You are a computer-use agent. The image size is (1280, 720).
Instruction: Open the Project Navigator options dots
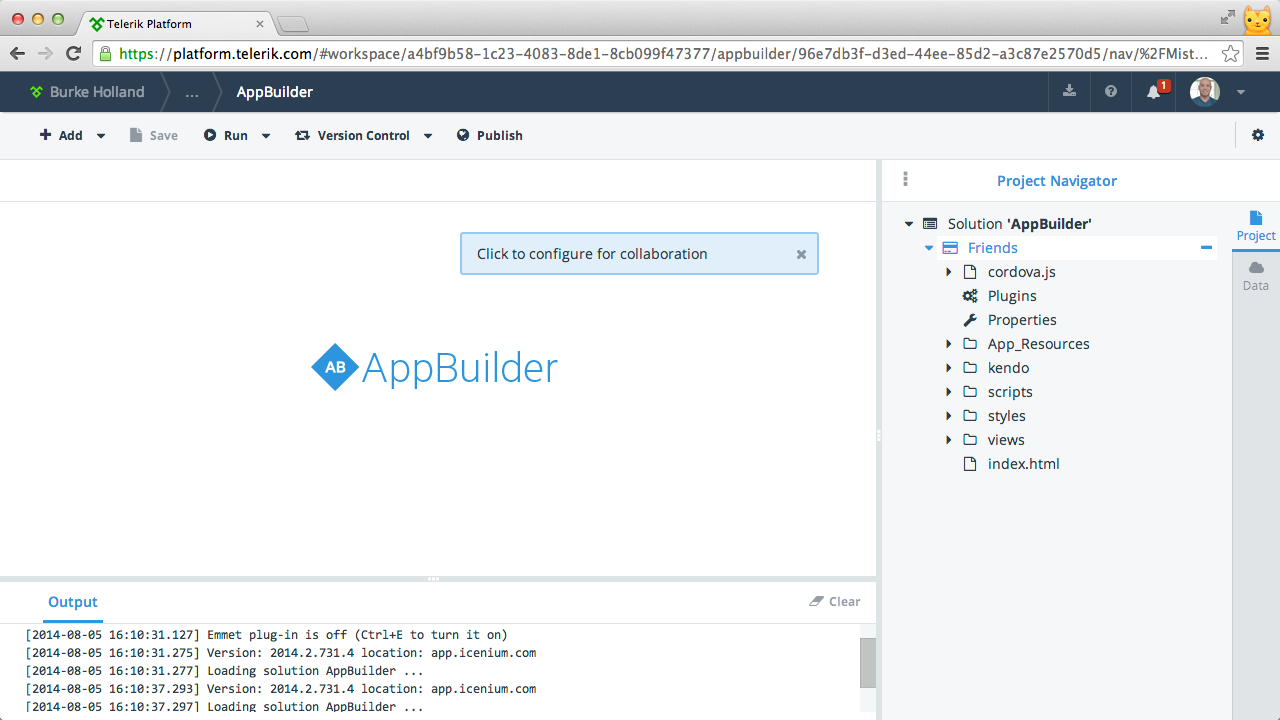905,179
